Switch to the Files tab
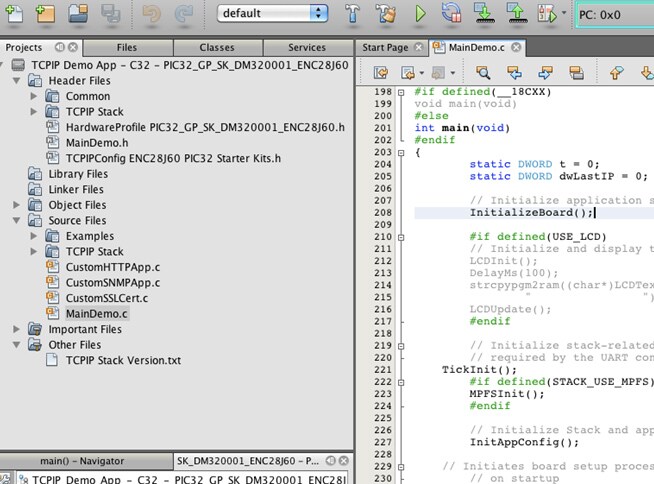This screenshot has height=484, width=654. [127, 48]
